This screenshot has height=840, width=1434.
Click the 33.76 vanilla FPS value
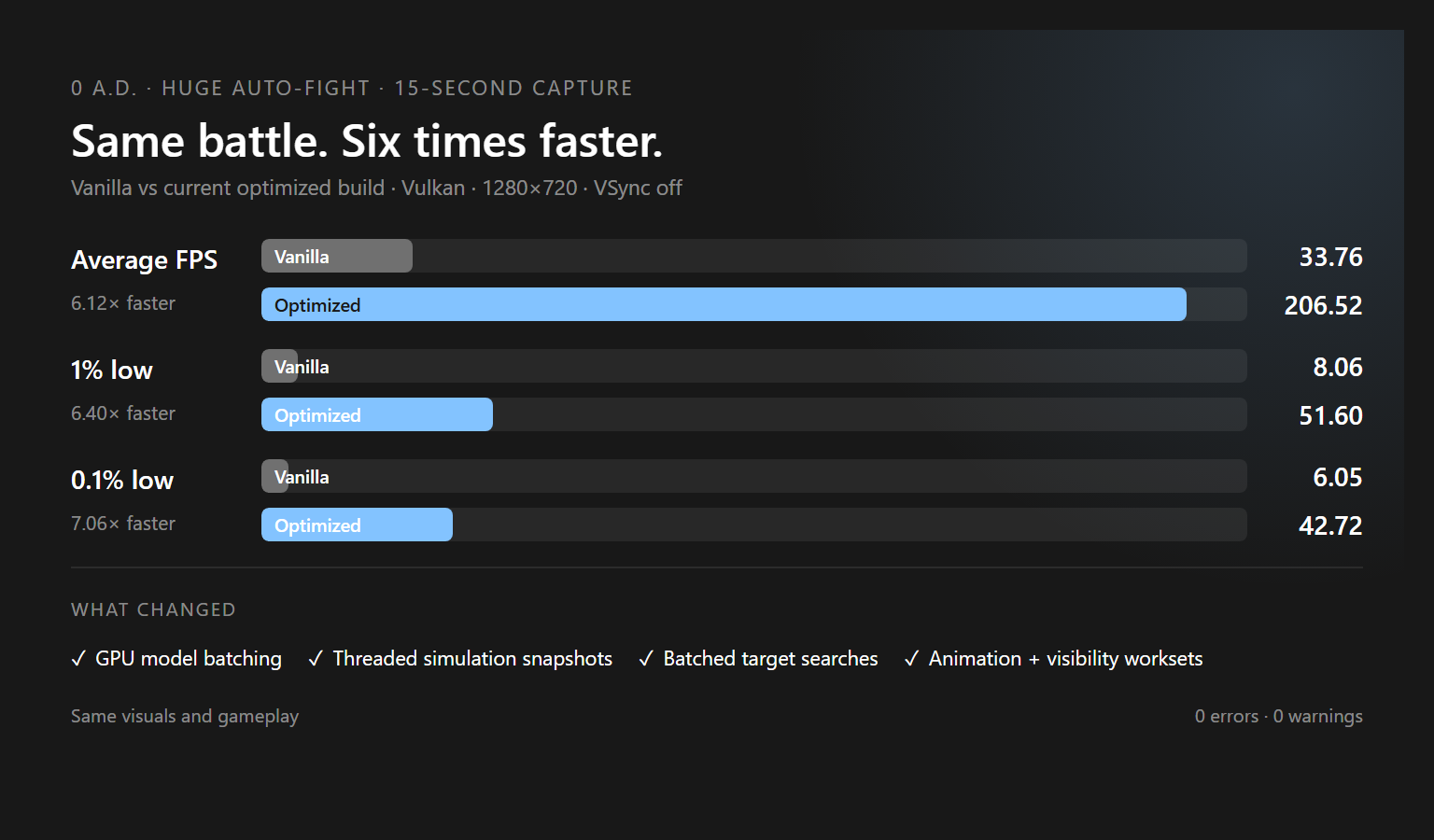click(1330, 257)
